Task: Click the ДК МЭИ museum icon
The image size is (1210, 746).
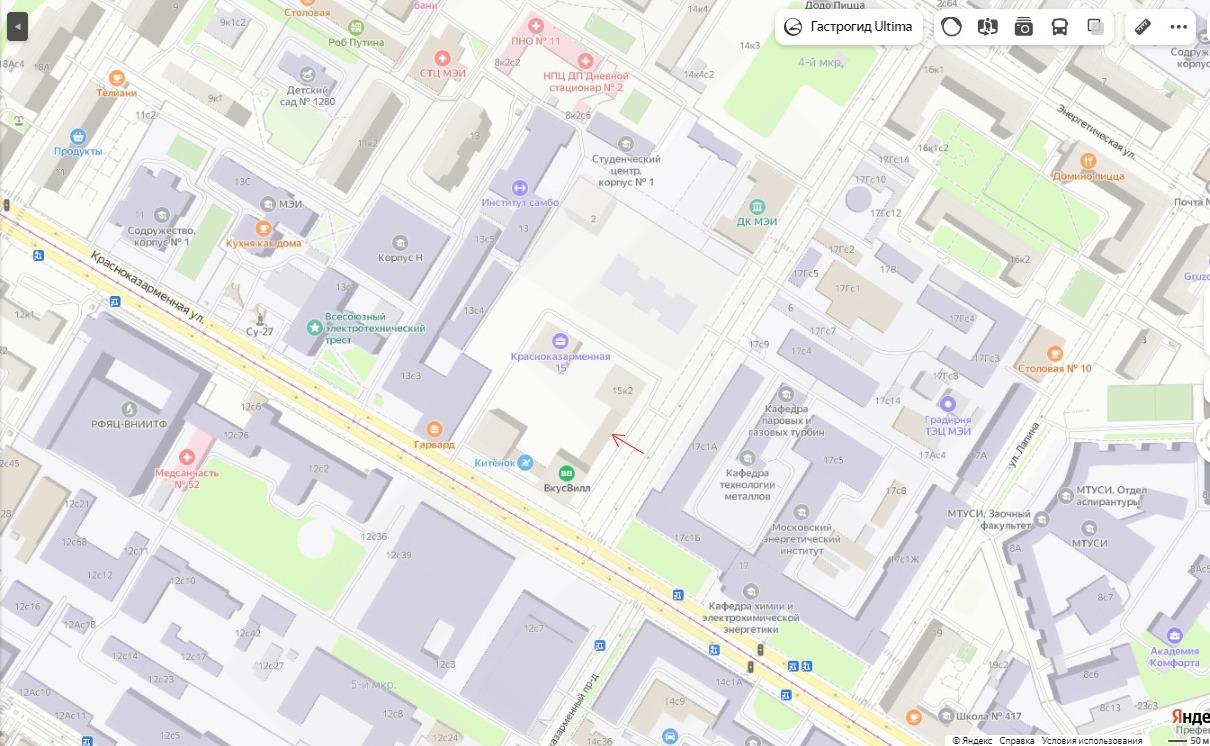Action: tap(757, 205)
